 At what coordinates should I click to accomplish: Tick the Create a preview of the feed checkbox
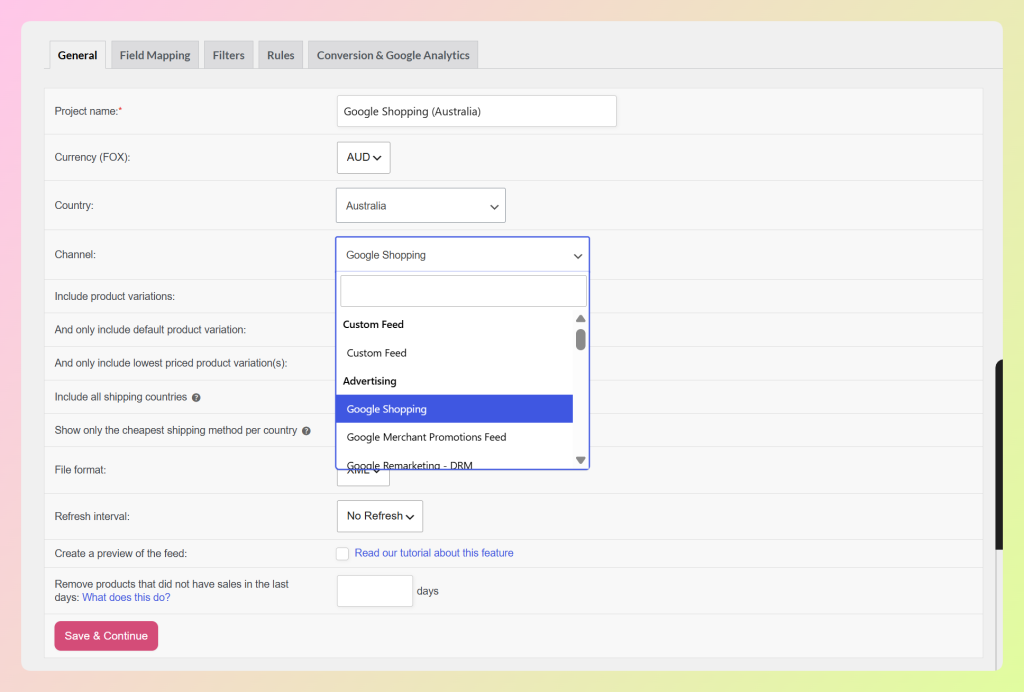coord(342,554)
